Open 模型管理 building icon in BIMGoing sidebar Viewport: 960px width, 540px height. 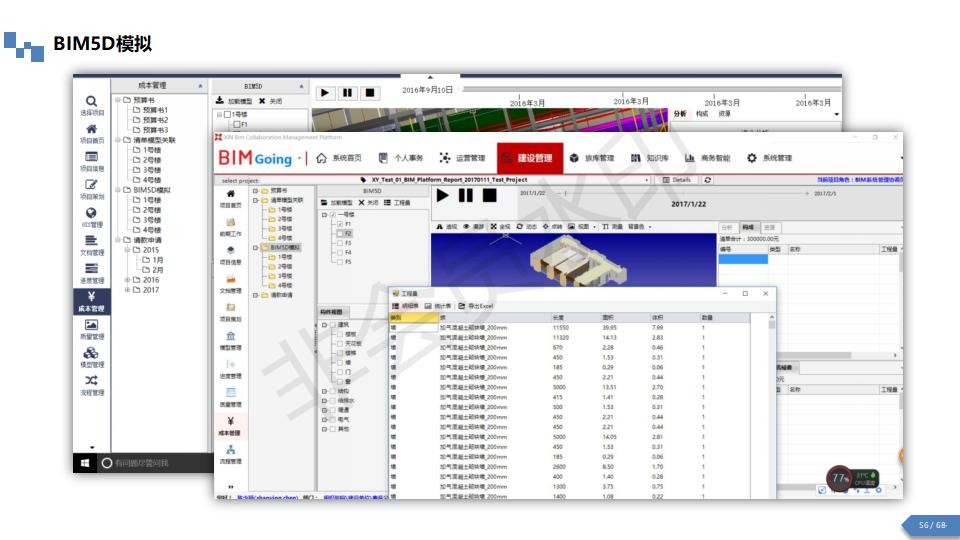(x=231, y=336)
